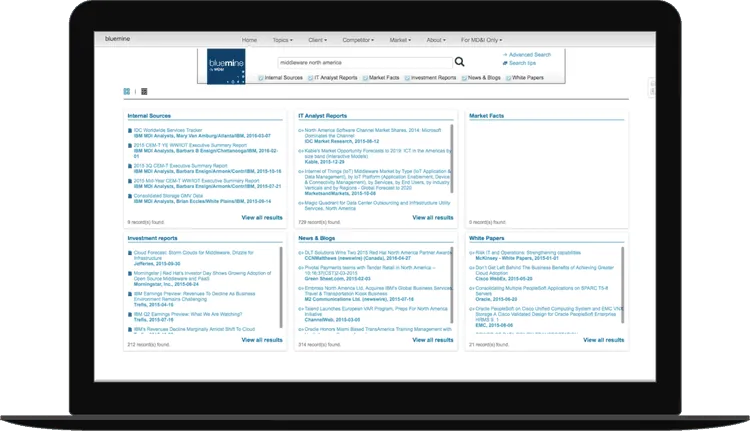Image resolution: width=750 pixels, height=431 pixels.
Task: Click external-link icon for DLT Solutions Wins Two awards
Action: [301, 253]
